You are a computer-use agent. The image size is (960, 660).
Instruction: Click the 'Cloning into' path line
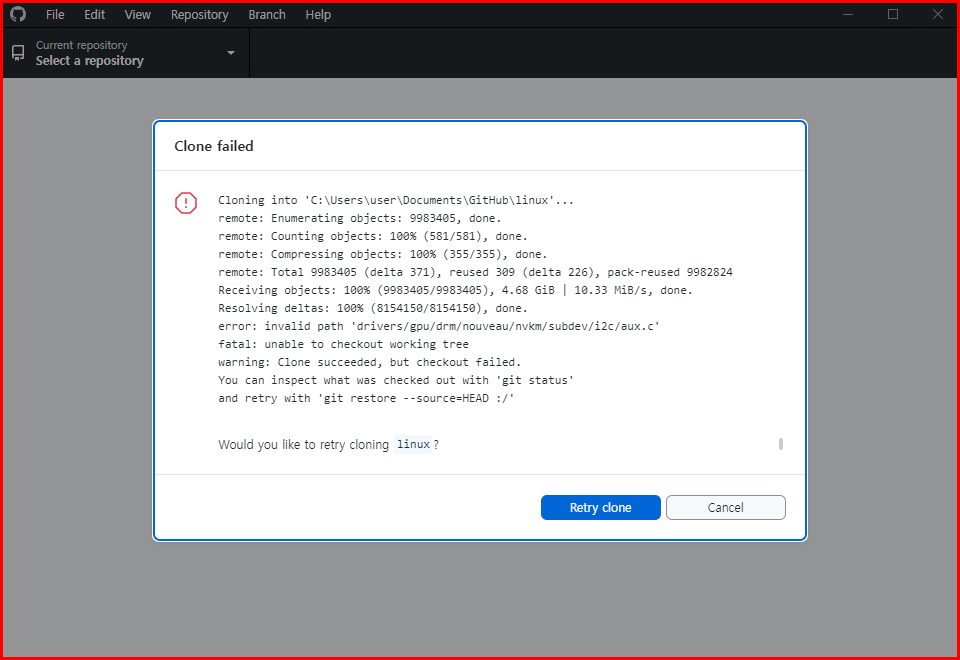[396, 200]
